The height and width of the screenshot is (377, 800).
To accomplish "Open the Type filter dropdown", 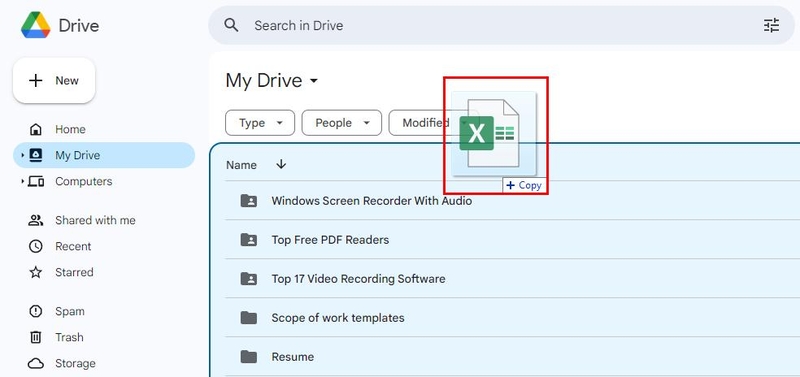I will pos(260,123).
